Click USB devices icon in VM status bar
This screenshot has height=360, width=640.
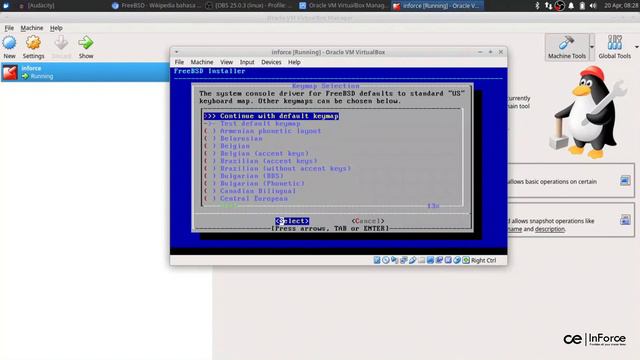[x=413, y=260]
